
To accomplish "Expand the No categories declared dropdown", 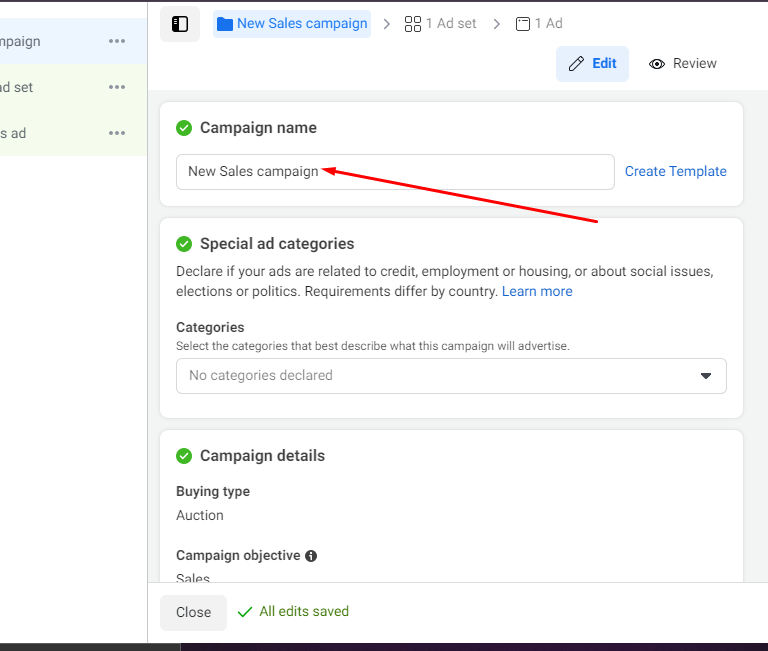I will pos(440,376).
